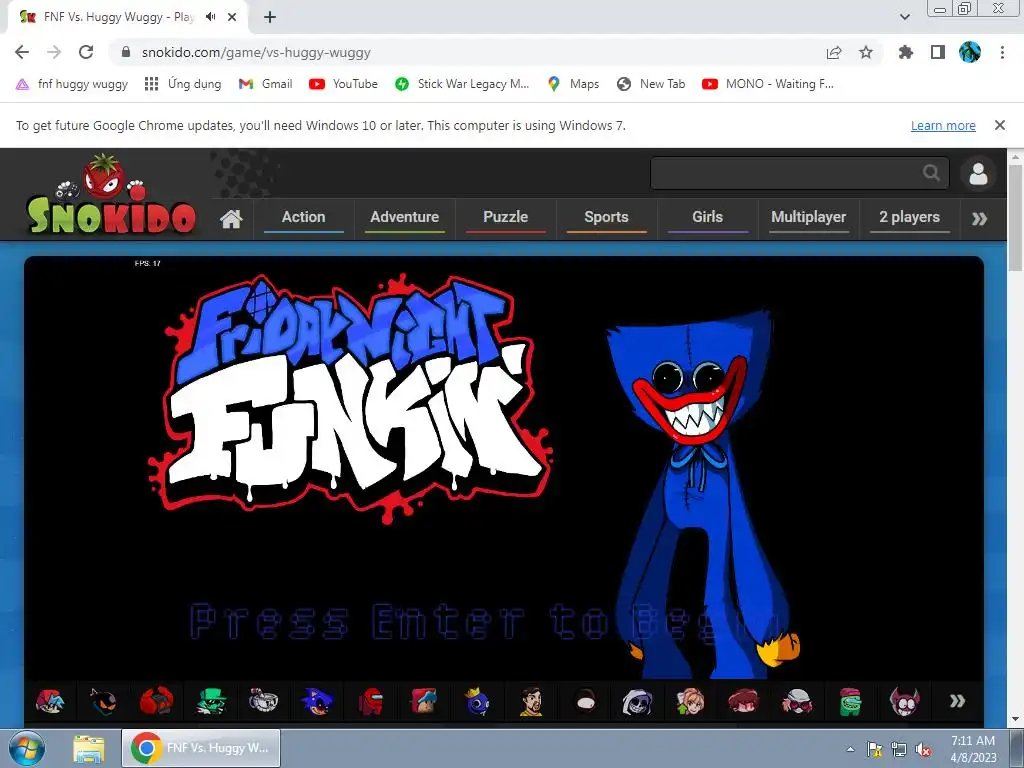Click the address bar URL
Viewport: 1024px width, 768px height.
pos(256,52)
